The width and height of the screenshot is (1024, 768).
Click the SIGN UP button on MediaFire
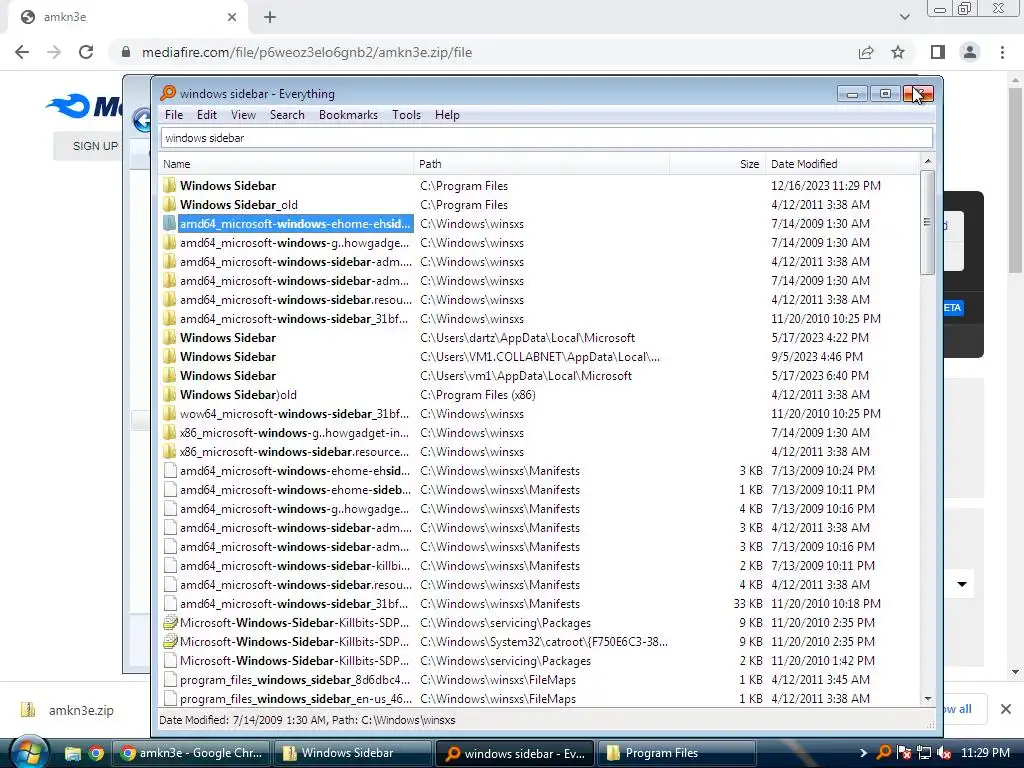point(95,146)
